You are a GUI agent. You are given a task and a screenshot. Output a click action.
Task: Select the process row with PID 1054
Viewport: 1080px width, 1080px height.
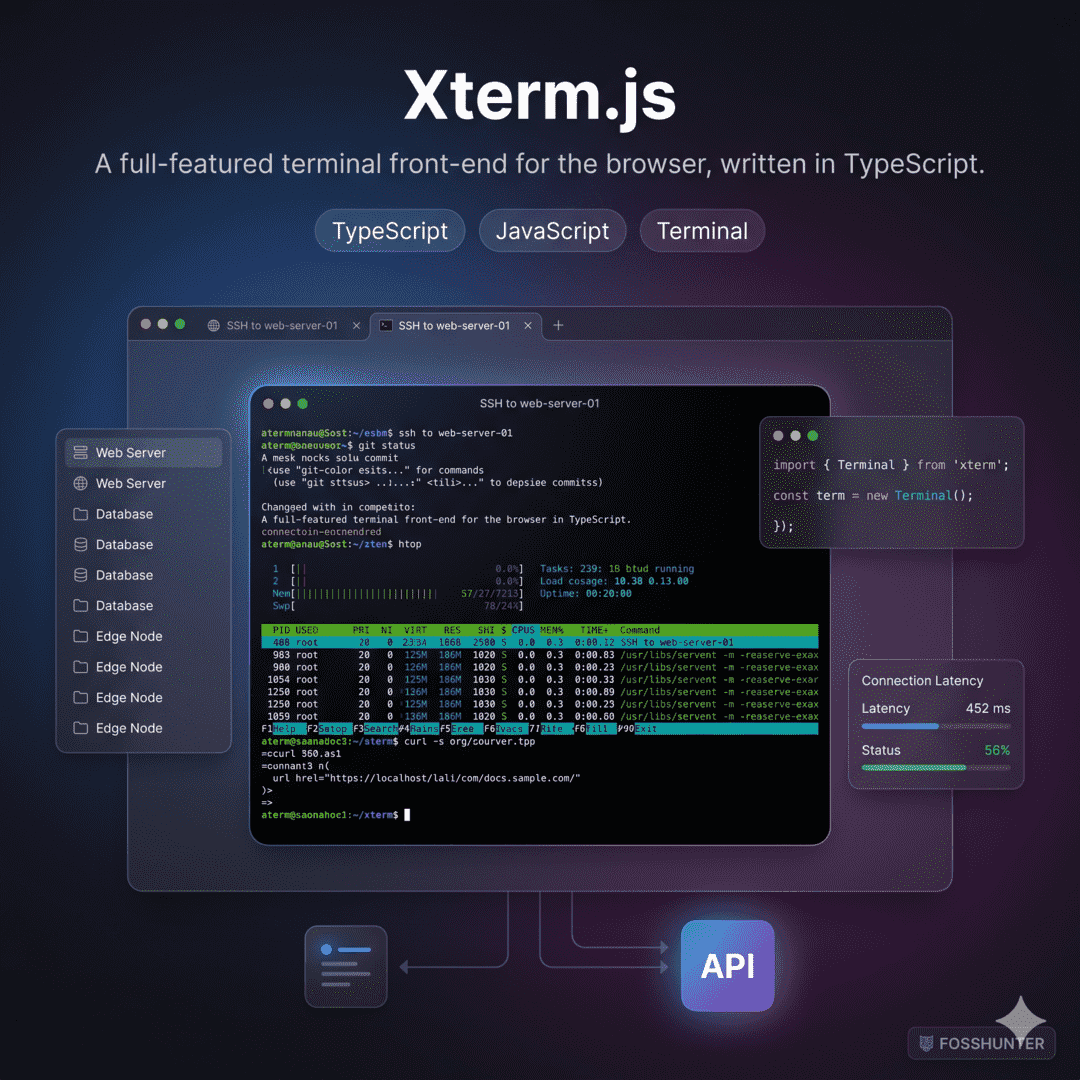click(x=539, y=680)
